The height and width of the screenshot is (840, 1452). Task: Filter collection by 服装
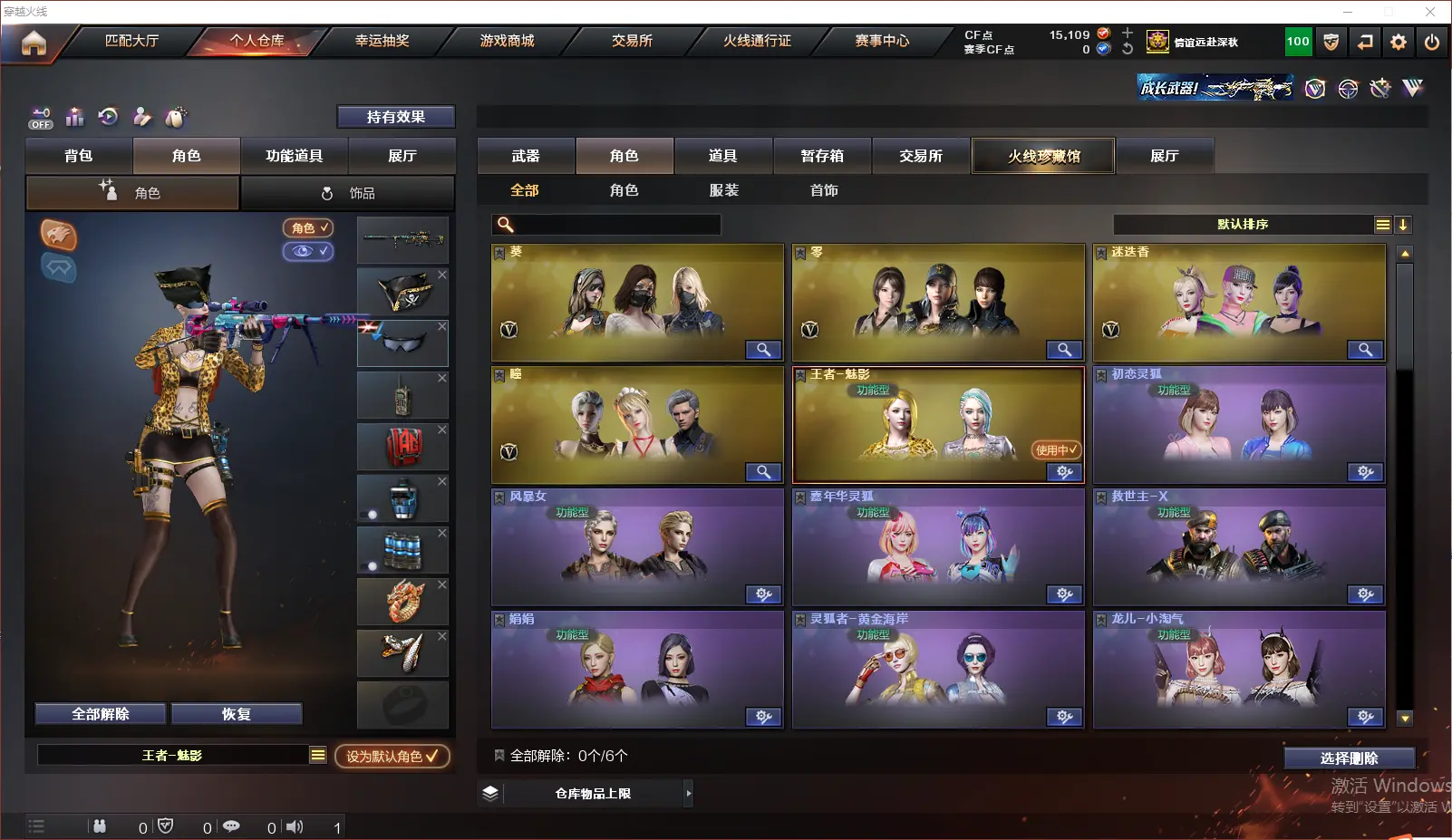pyautogui.click(x=723, y=190)
